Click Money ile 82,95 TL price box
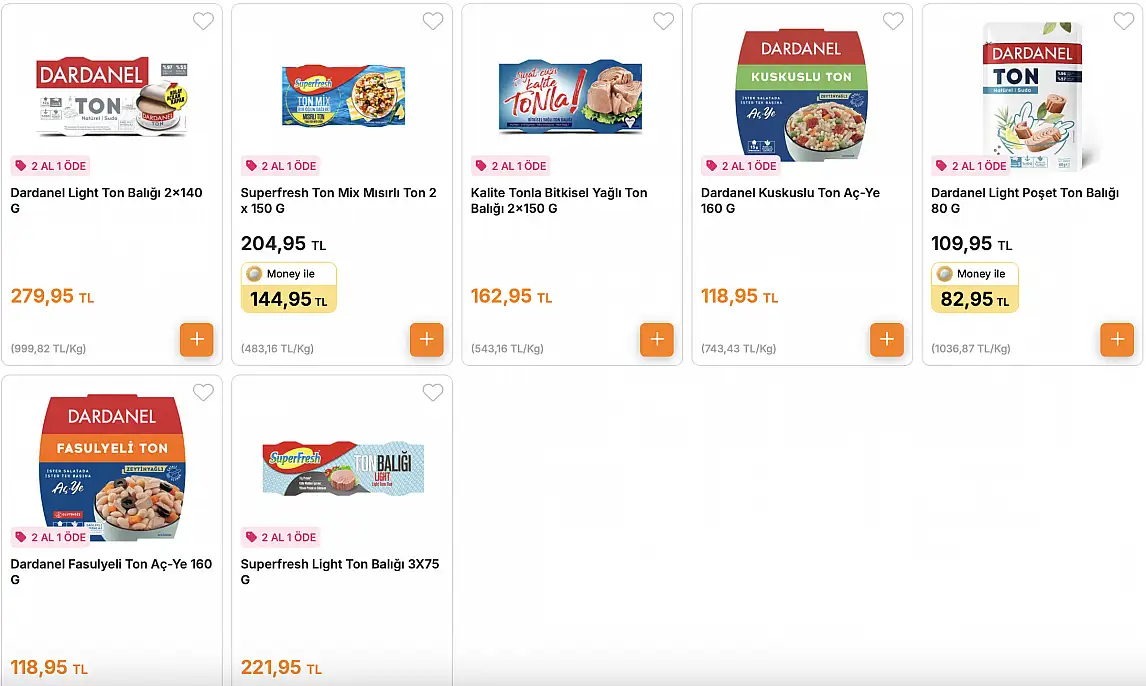This screenshot has width=1146, height=686. pos(974,288)
